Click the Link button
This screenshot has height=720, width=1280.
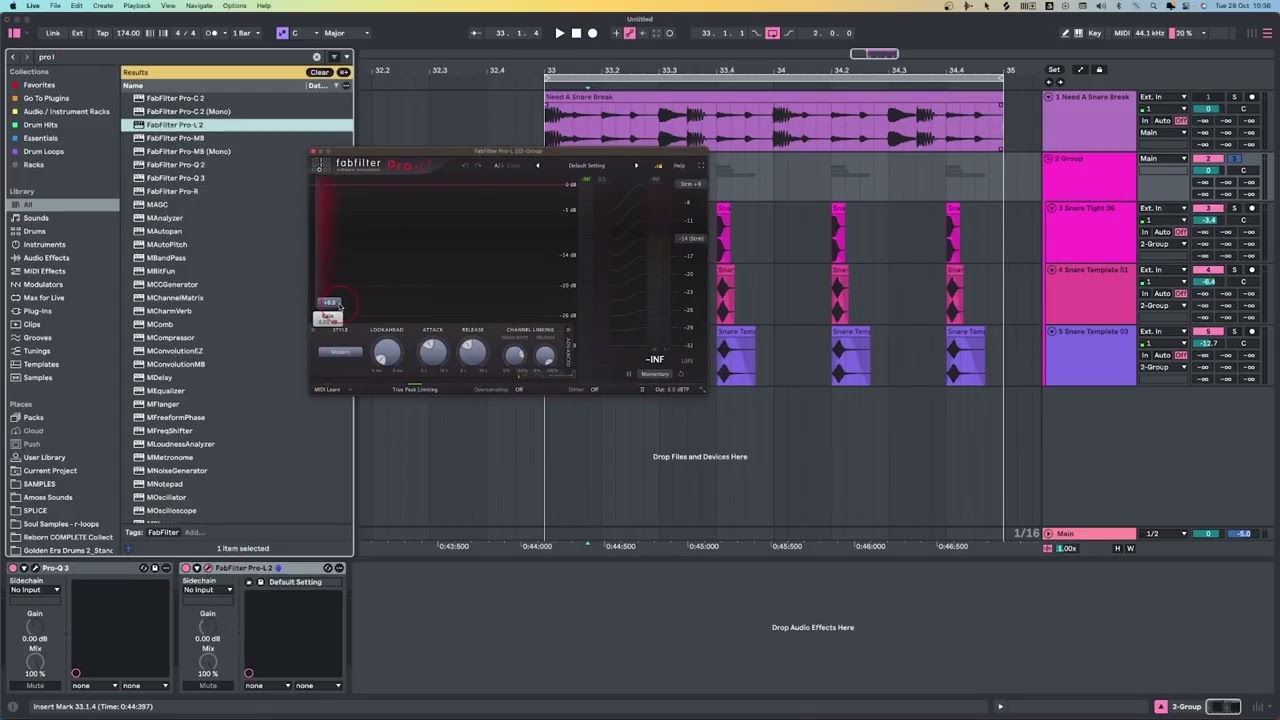(52, 33)
